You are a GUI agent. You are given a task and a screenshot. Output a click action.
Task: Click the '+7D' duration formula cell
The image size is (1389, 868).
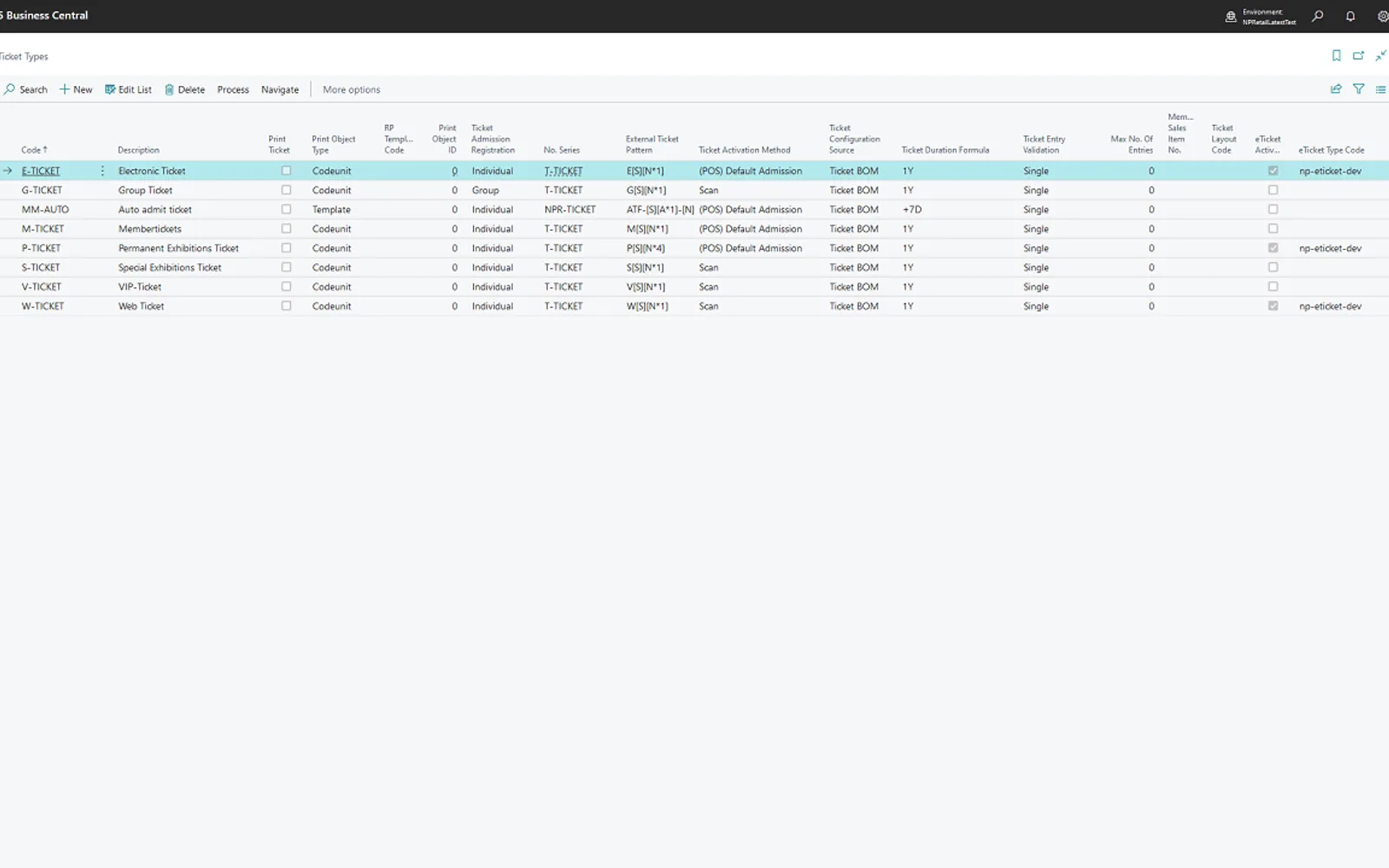912,209
